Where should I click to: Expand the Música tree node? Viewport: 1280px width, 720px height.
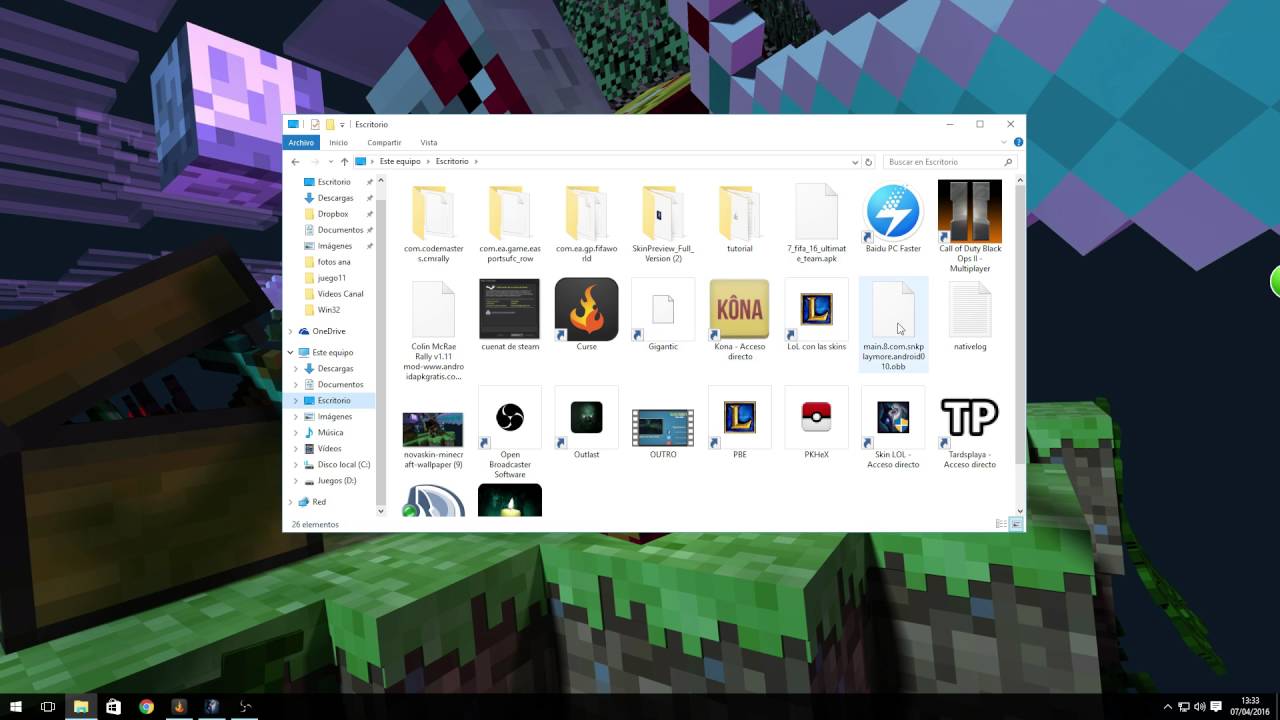tap(297, 433)
